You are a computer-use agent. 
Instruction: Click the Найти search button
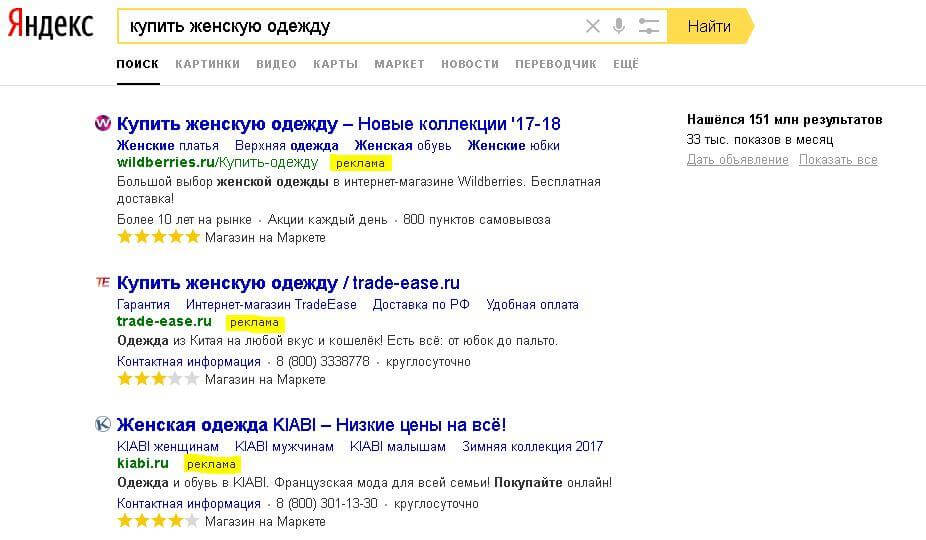pos(710,26)
